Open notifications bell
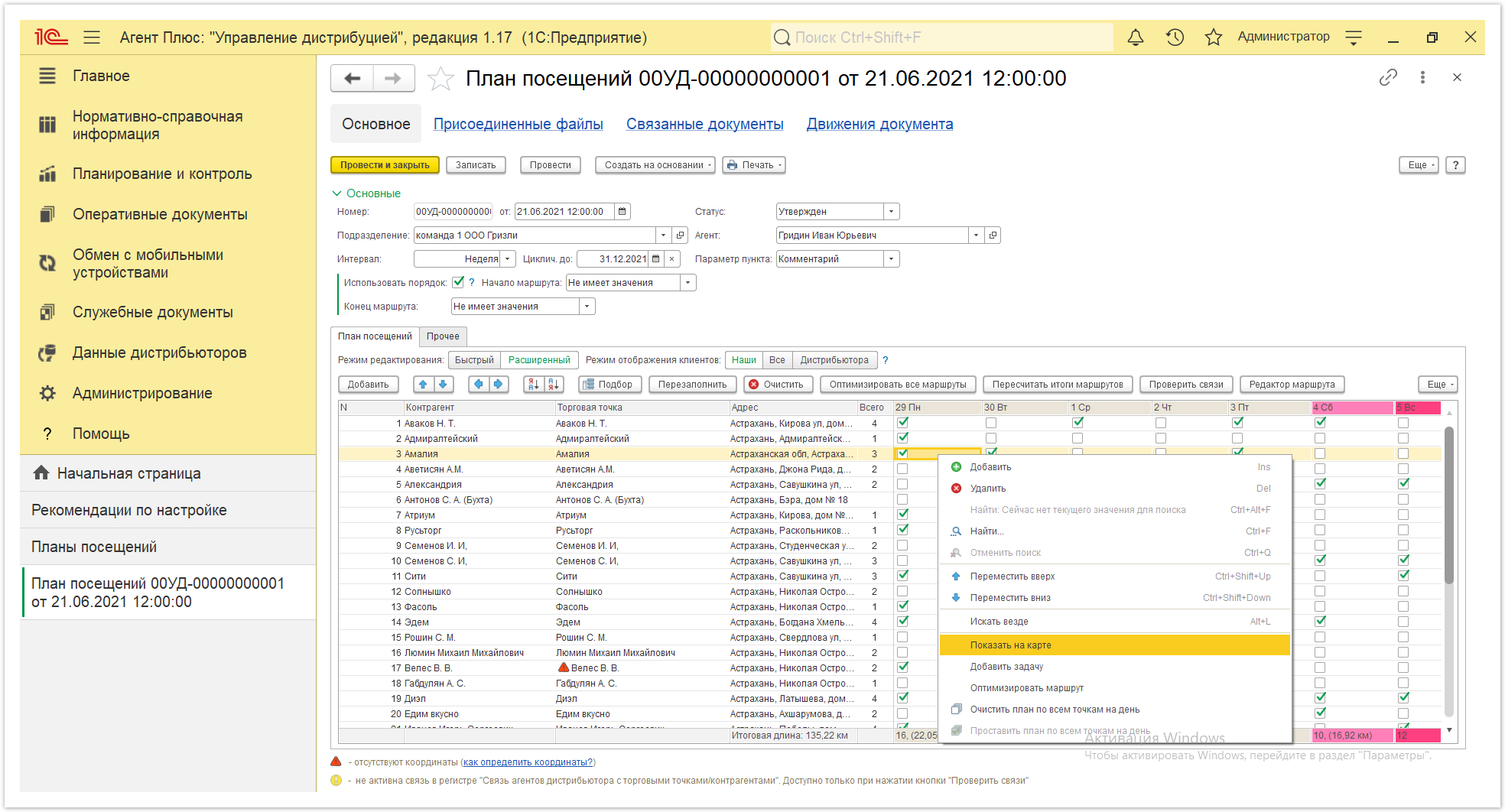This screenshot has height=812, width=1505. tap(1136, 37)
